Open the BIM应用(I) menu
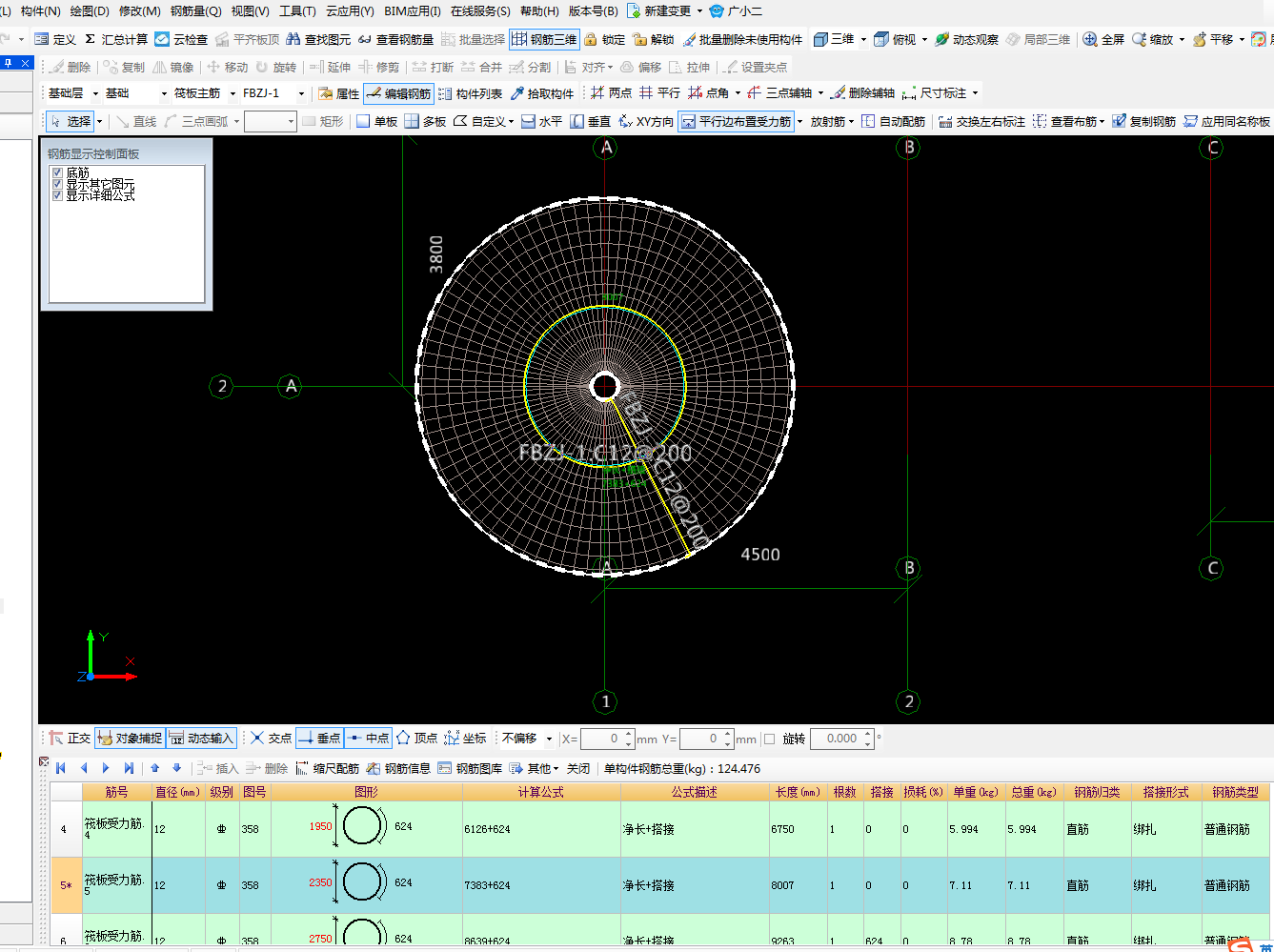 click(x=413, y=11)
